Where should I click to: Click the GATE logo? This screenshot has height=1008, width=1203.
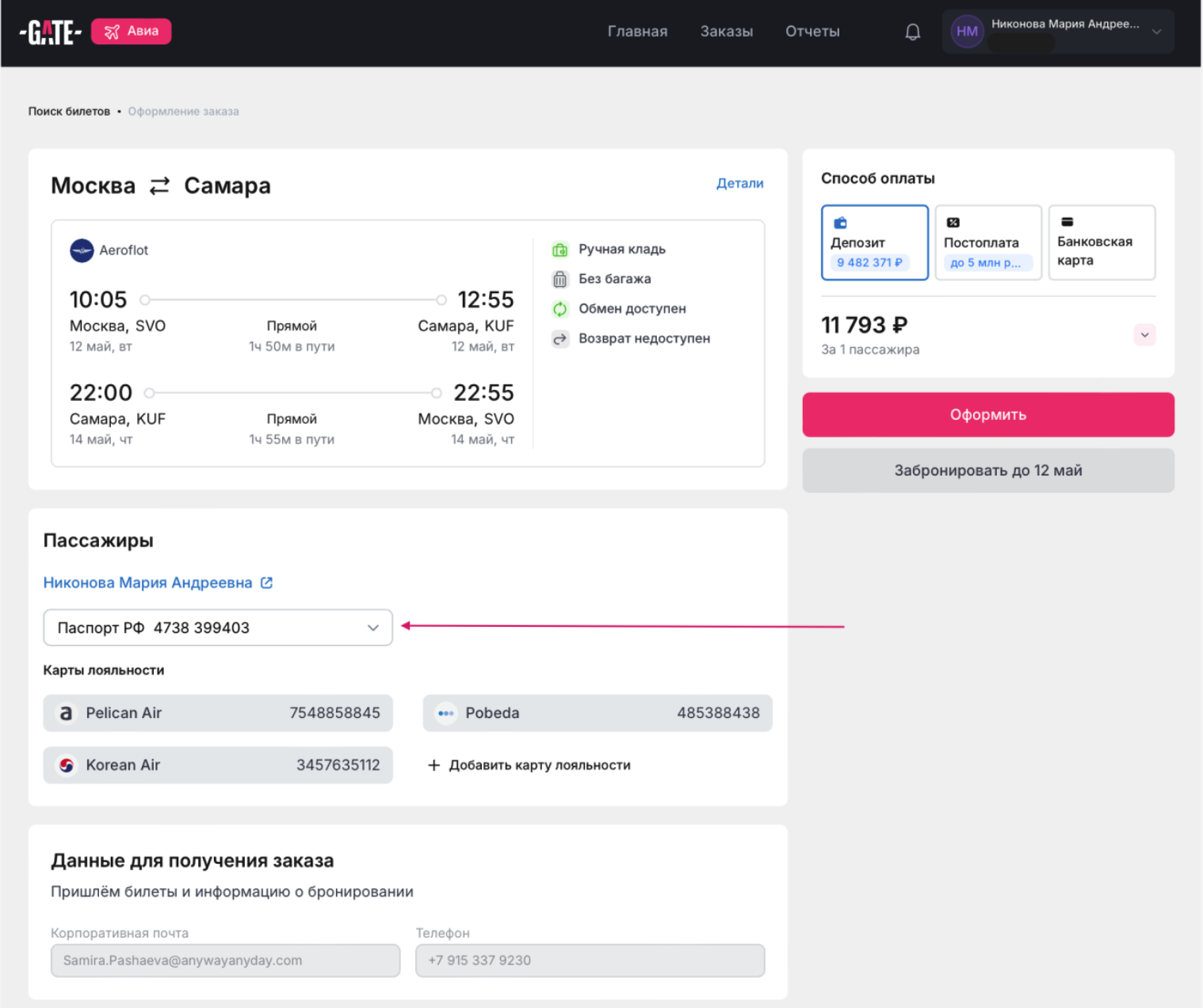point(51,32)
